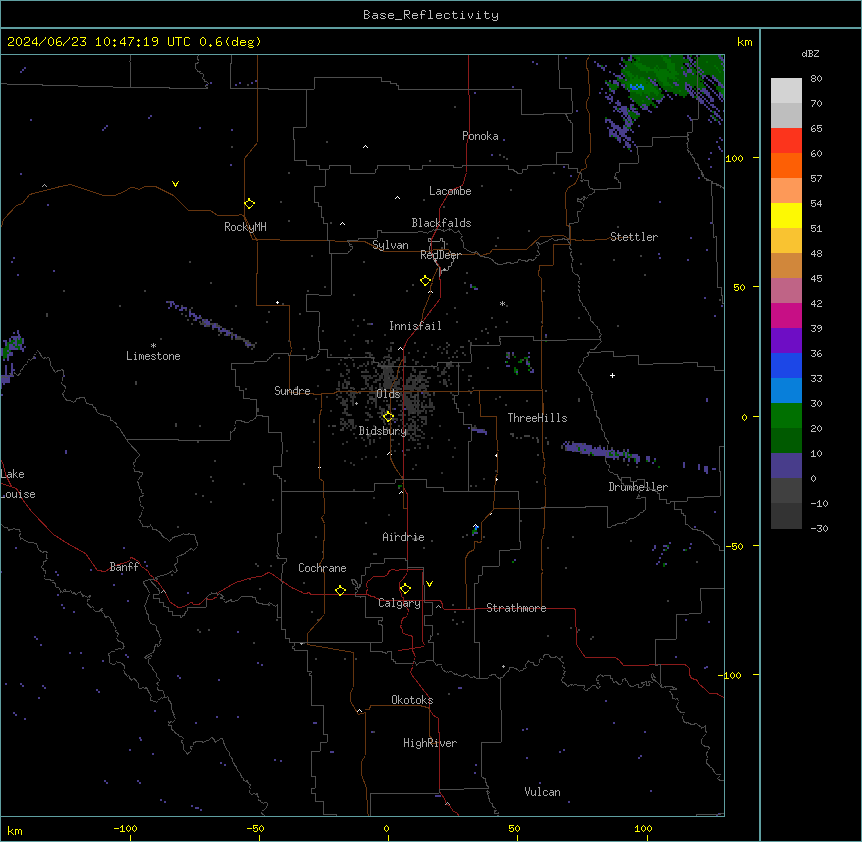Screen dimensions: 862x842
Task: Click the RedDeer city label
Action: pyautogui.click(x=440, y=255)
